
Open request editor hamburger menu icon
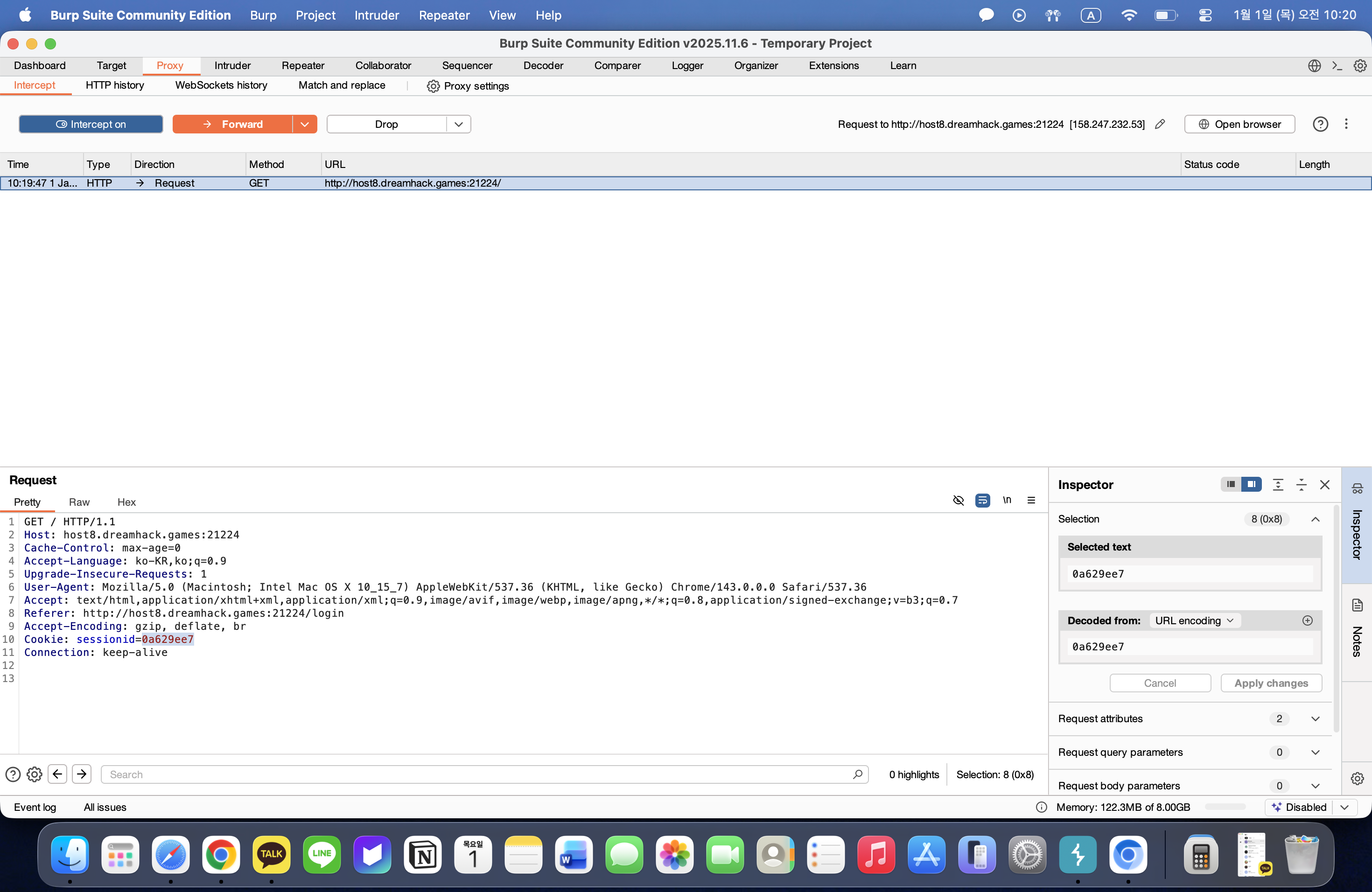[1031, 500]
